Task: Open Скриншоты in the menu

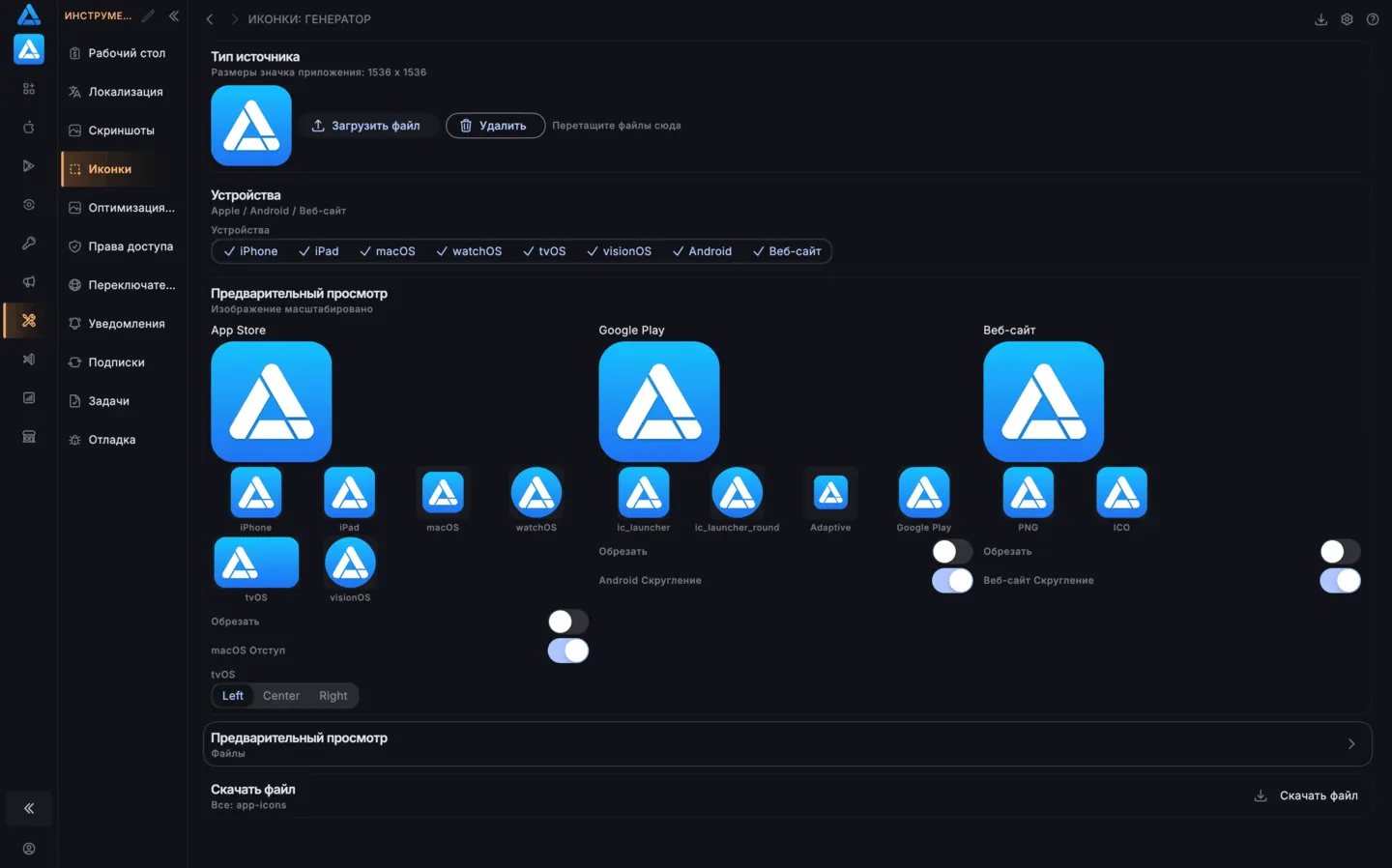Action: click(123, 130)
